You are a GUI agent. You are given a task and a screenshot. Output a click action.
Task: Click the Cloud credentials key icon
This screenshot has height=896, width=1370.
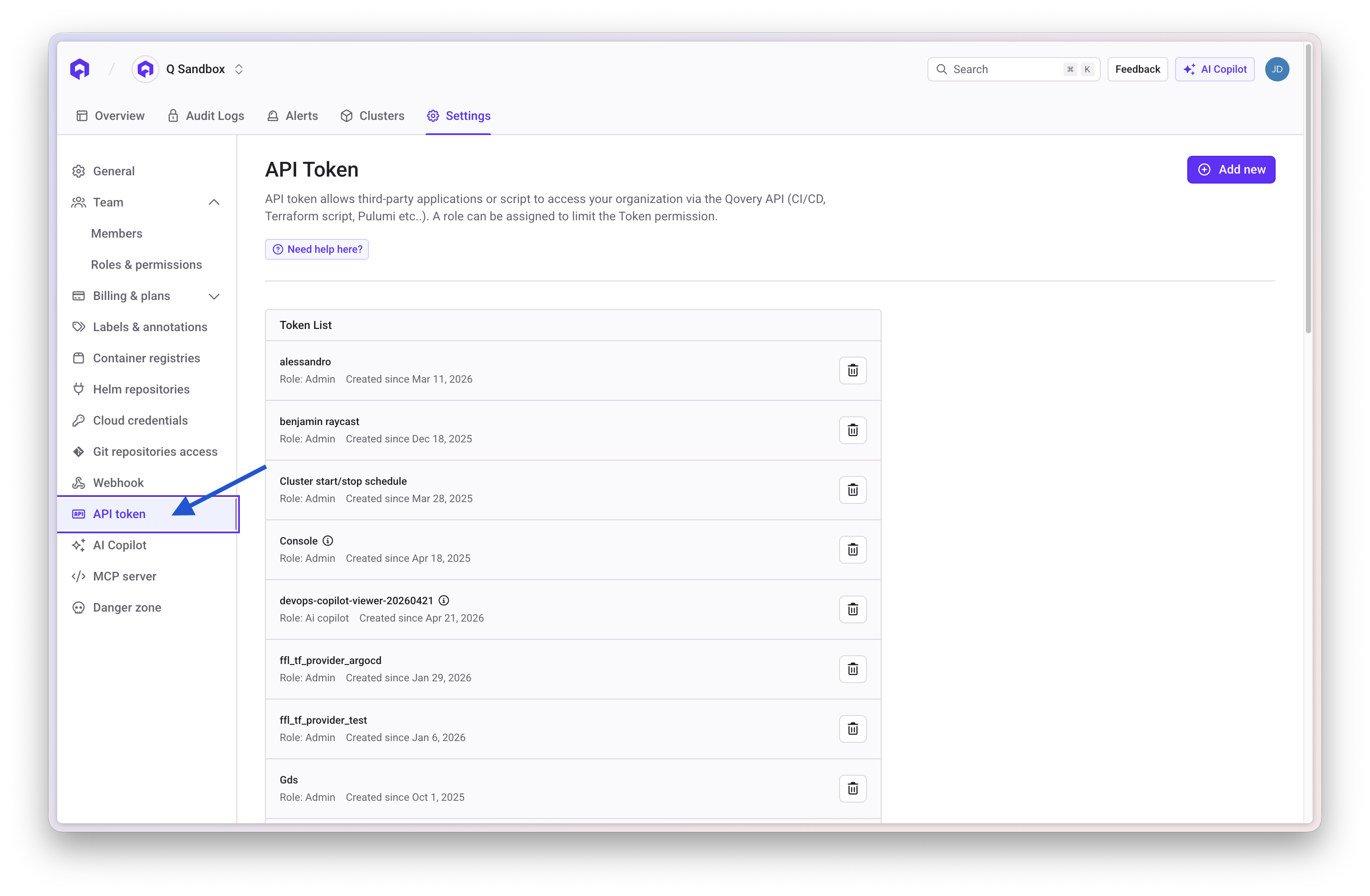78,420
